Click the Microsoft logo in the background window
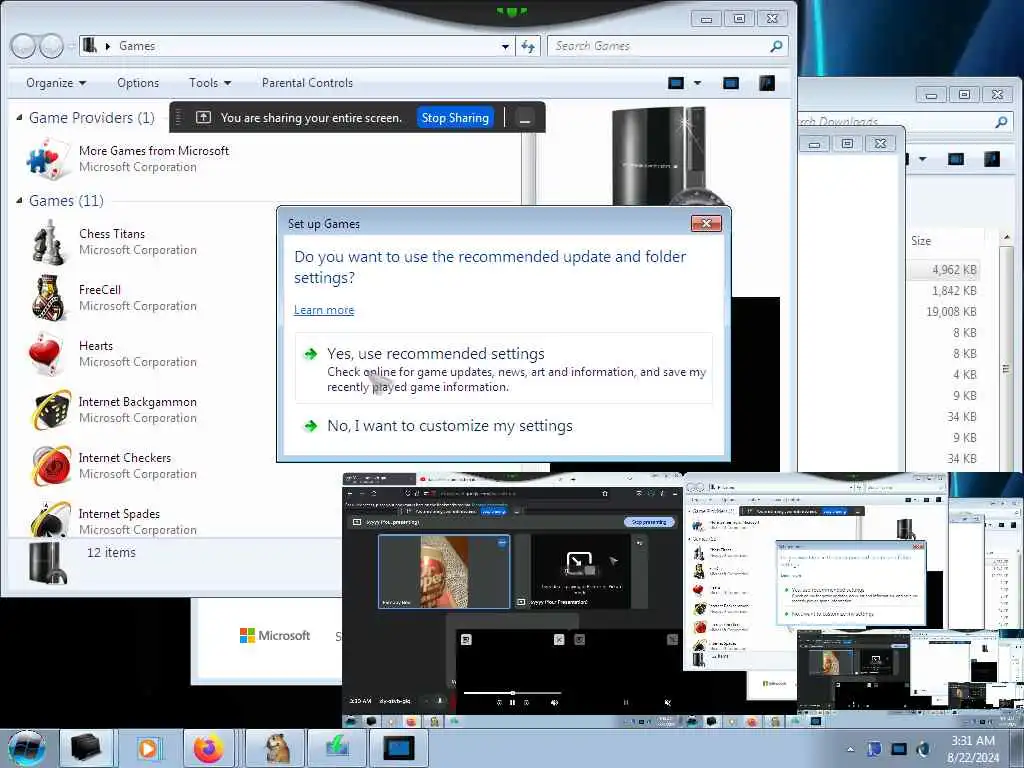Image resolution: width=1024 pixels, height=768 pixels. coord(275,635)
